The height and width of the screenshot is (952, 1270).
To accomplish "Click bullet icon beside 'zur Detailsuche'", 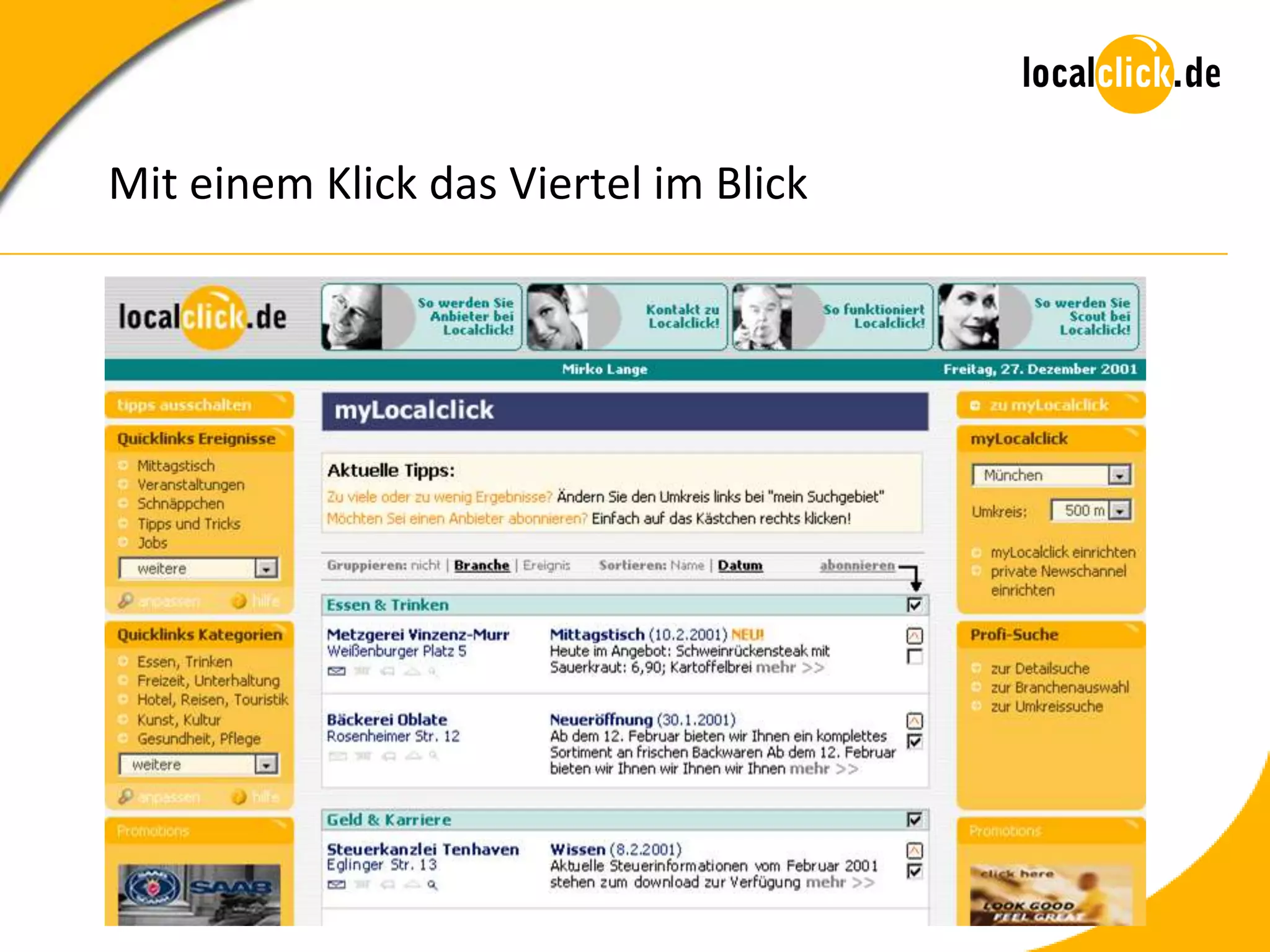I will (x=977, y=668).
